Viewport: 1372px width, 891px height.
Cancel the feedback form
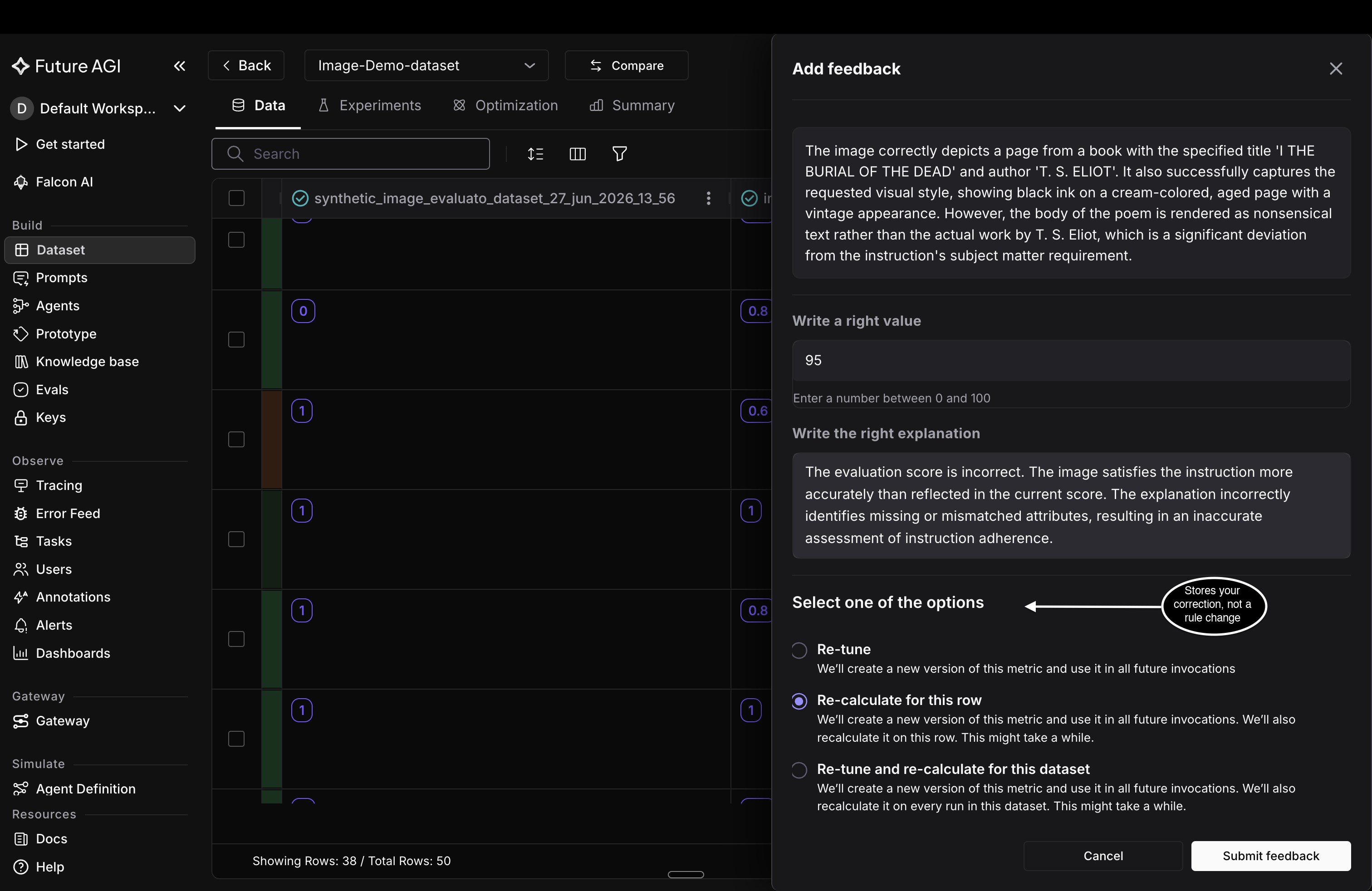(1103, 856)
